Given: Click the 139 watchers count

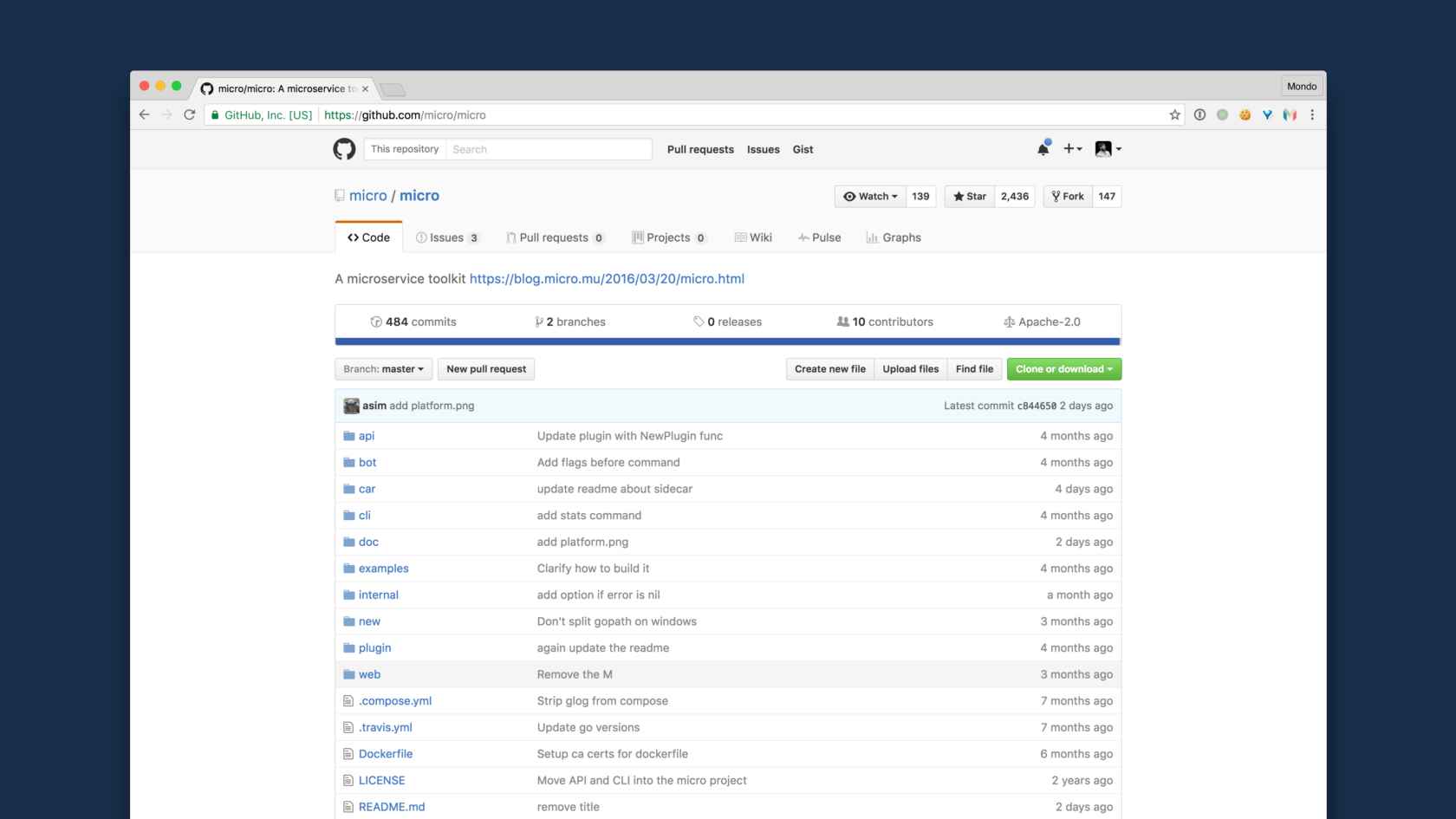Looking at the screenshot, I should coord(920,197).
